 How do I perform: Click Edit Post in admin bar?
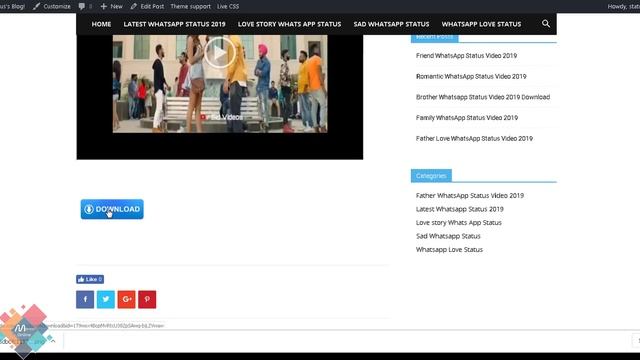[x=147, y=7]
